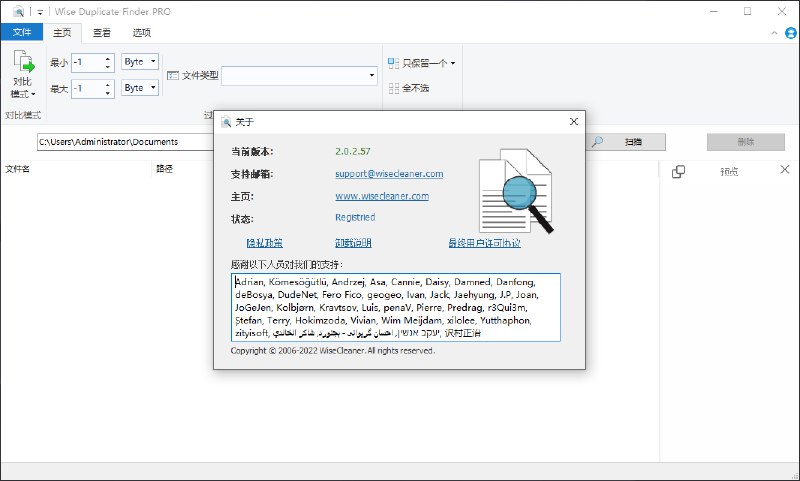Open the 文件 menu tab
Image resolution: width=800 pixels, height=481 pixels.
click(x=21, y=32)
